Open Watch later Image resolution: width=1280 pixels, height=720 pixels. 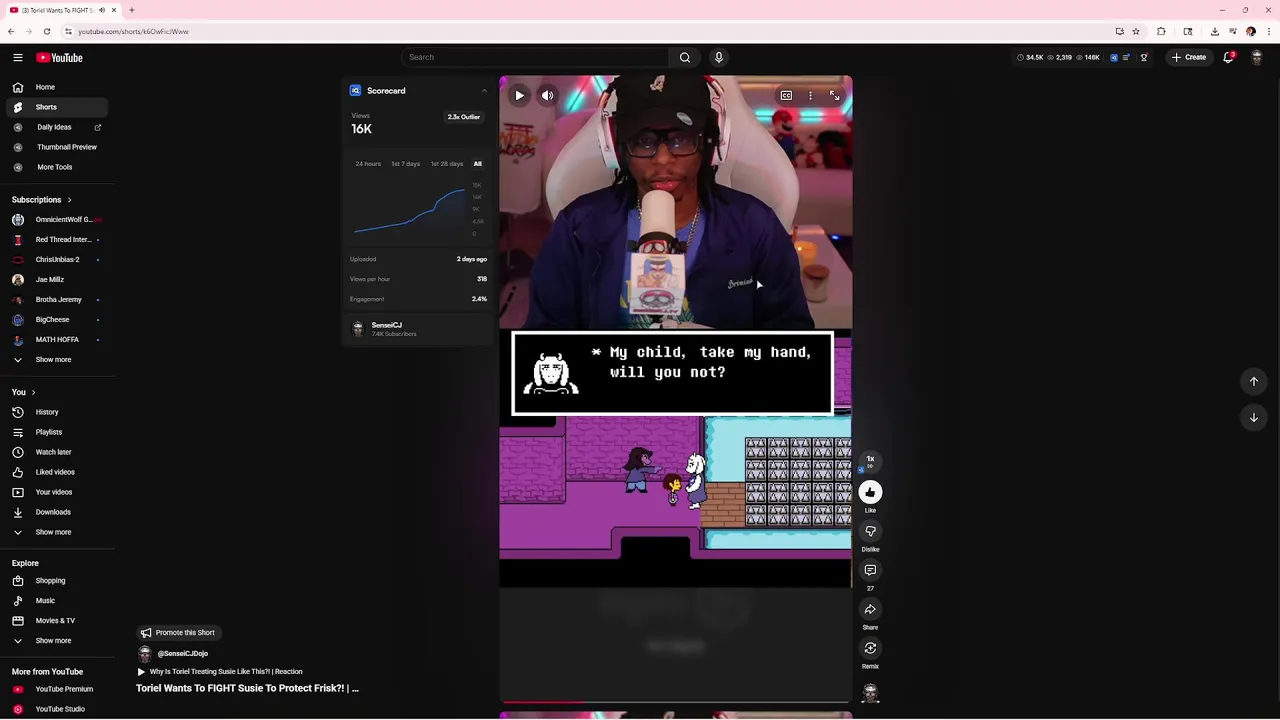58,452
